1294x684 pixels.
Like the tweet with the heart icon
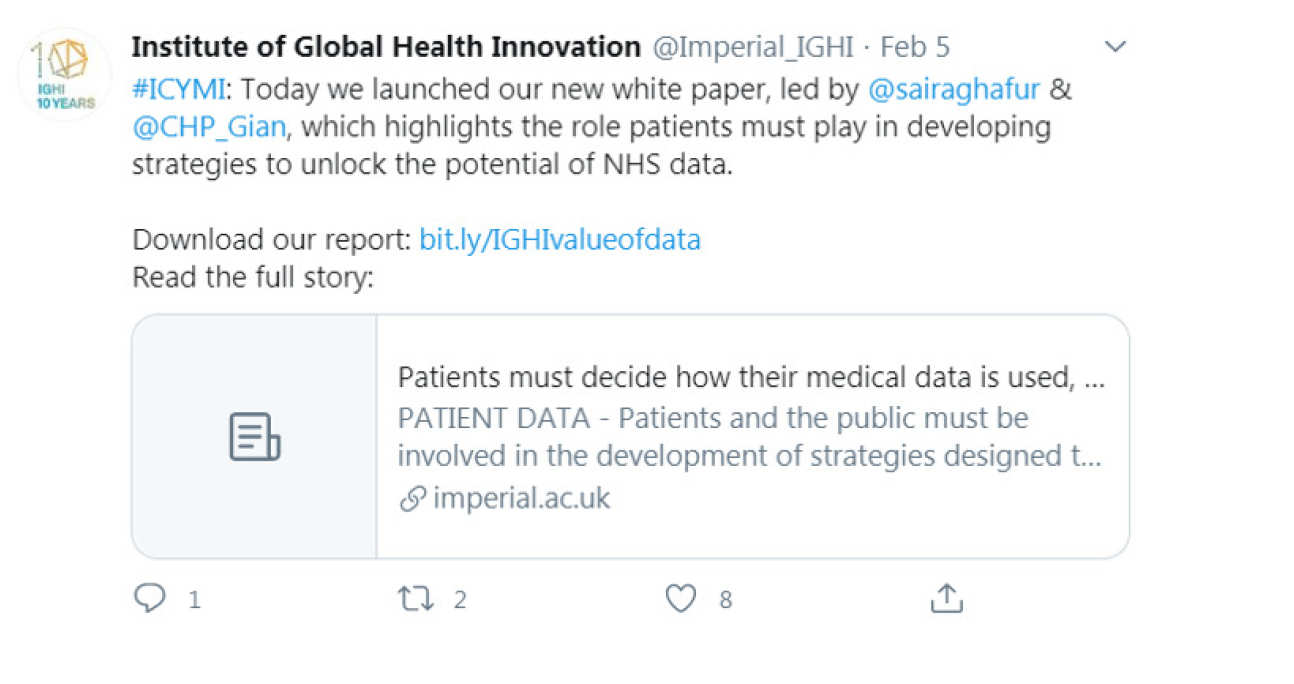tap(681, 599)
